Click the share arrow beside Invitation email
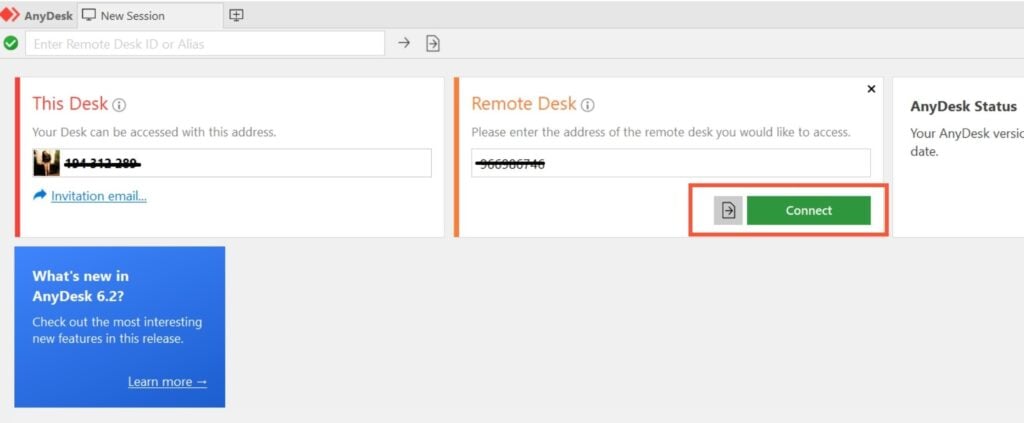Image resolution: width=1024 pixels, height=423 pixels. (x=40, y=195)
